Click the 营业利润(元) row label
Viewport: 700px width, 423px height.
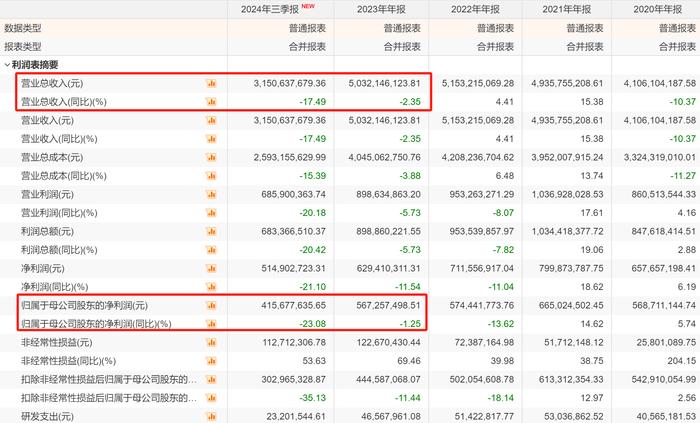tap(47, 195)
